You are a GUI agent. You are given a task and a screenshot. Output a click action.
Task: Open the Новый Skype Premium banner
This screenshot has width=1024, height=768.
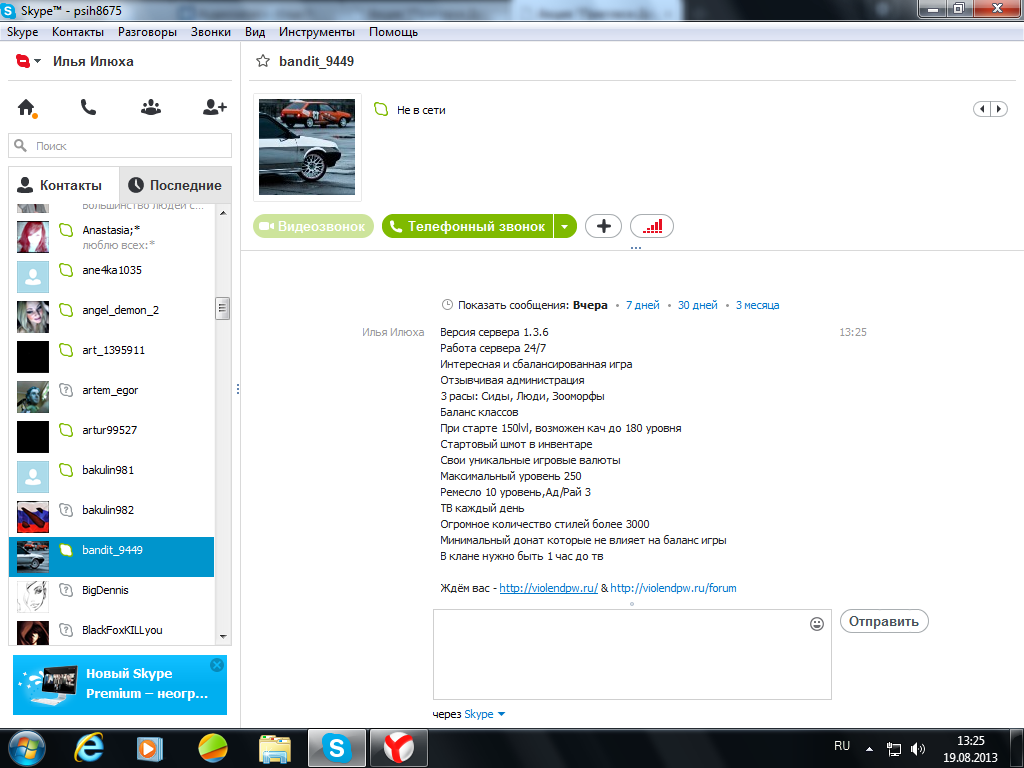click(x=120, y=684)
